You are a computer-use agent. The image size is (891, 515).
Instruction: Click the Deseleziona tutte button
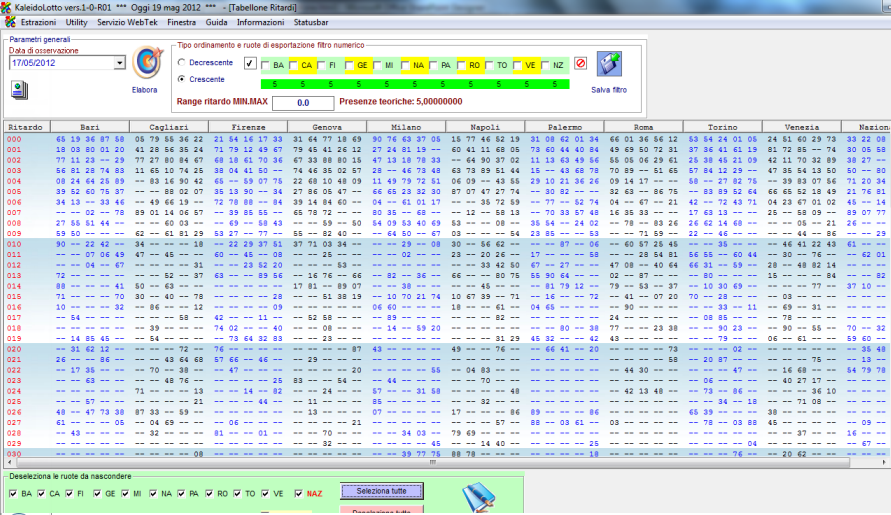(x=382, y=510)
